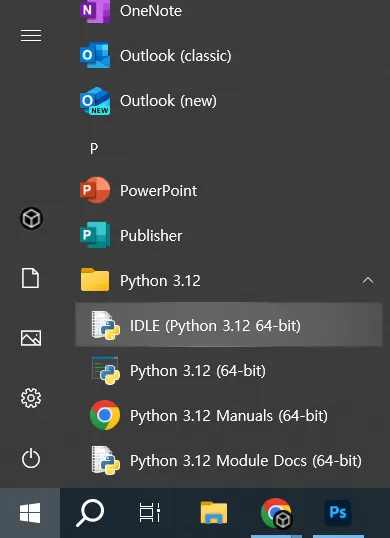Image resolution: width=390 pixels, height=538 pixels.
Task: Launch PowerPoint via its icon
Action: tap(95, 190)
